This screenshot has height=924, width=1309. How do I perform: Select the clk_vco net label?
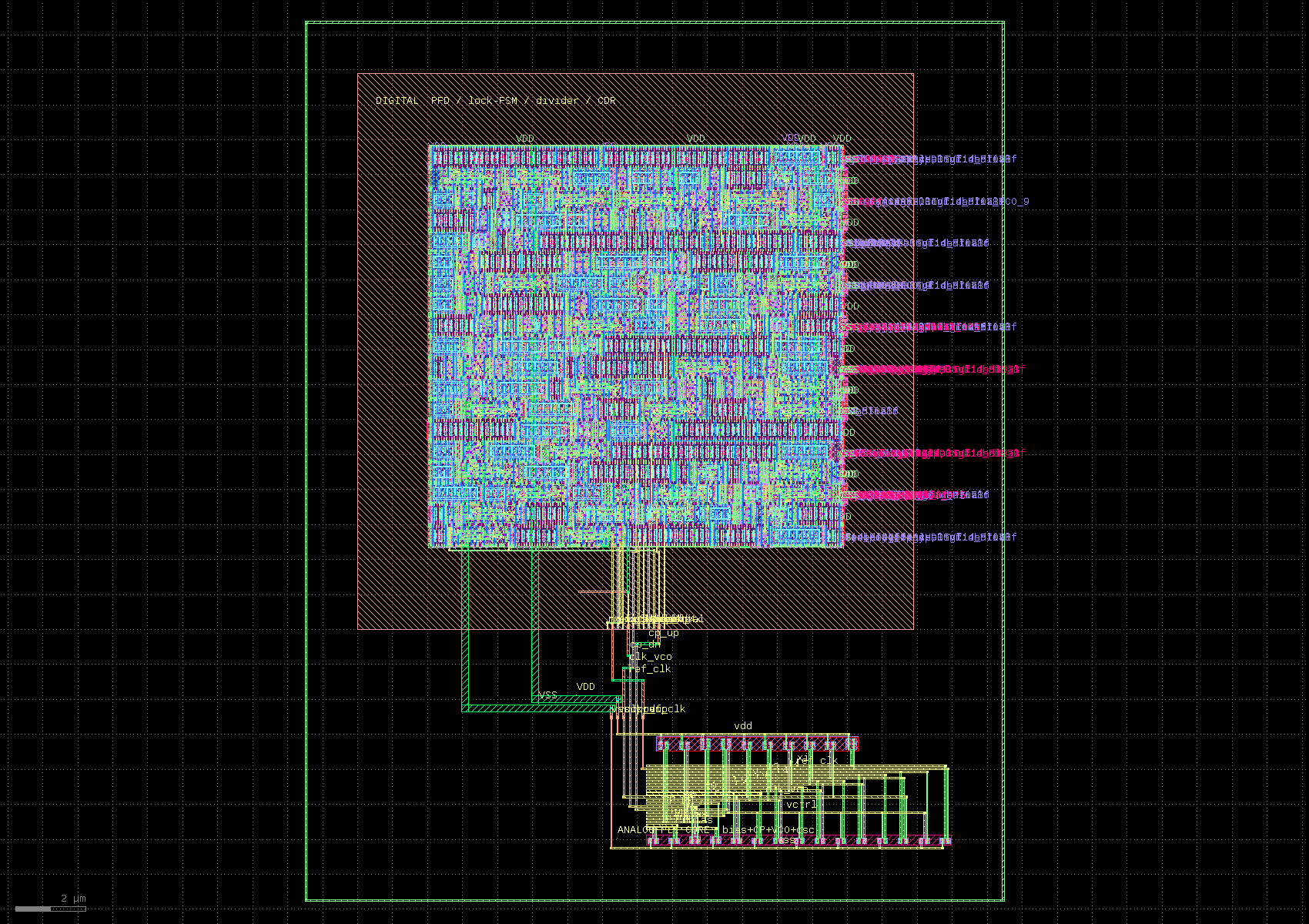651,657
